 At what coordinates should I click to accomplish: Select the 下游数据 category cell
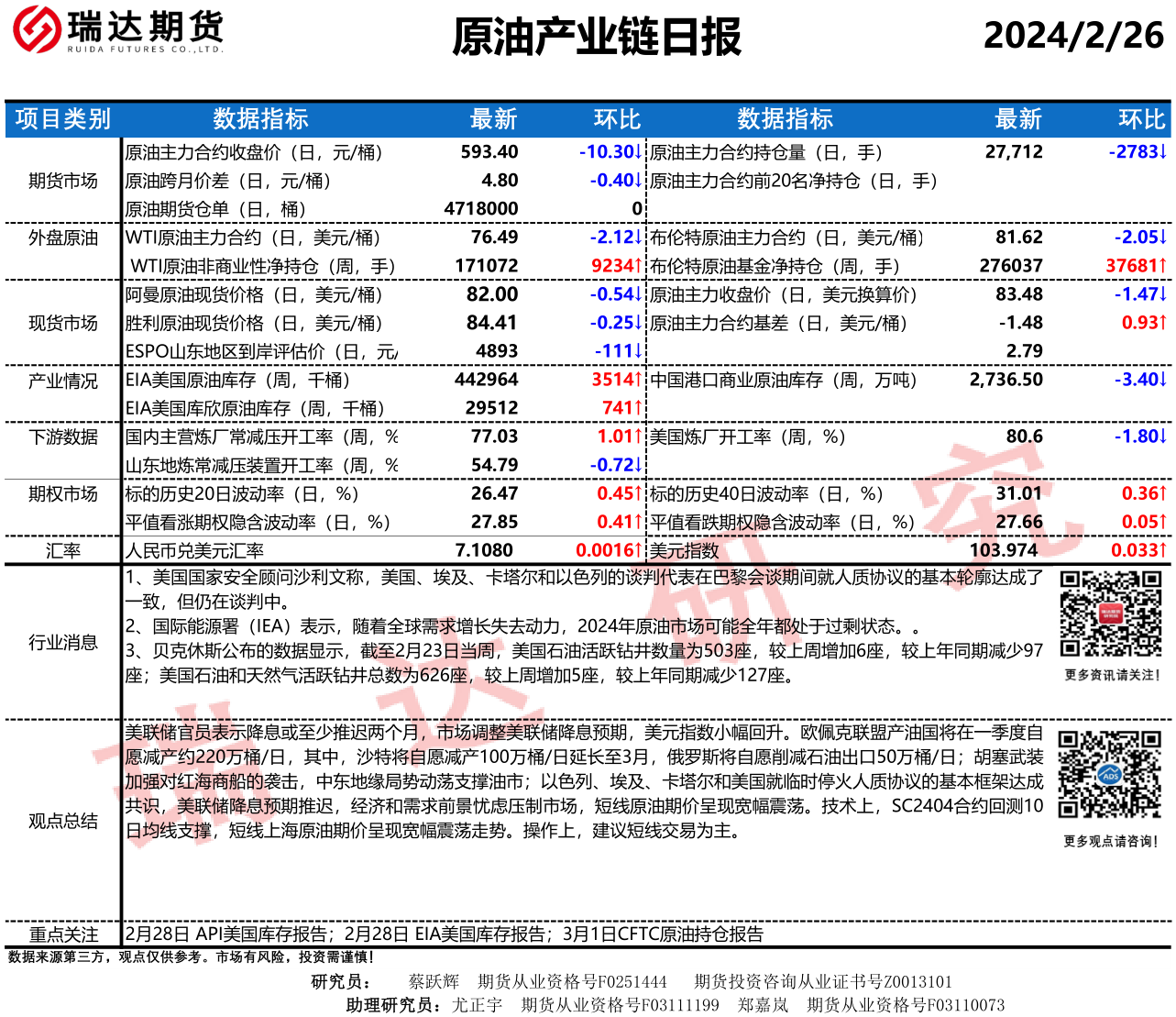[x=62, y=437]
